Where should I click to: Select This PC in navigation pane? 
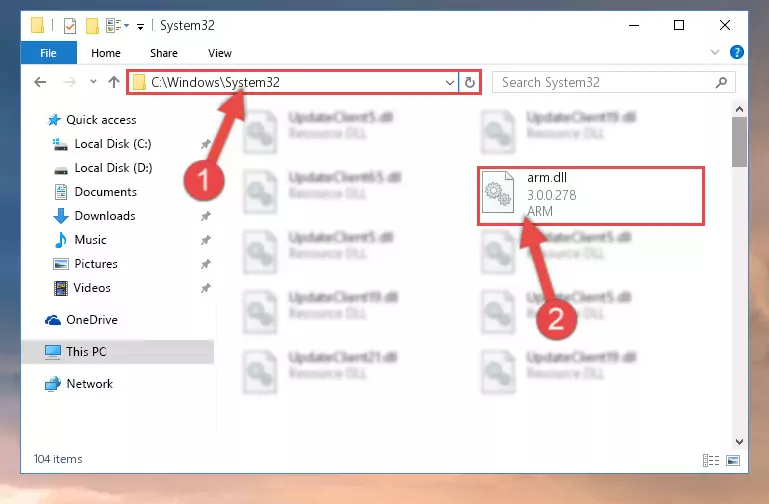(118, 352)
